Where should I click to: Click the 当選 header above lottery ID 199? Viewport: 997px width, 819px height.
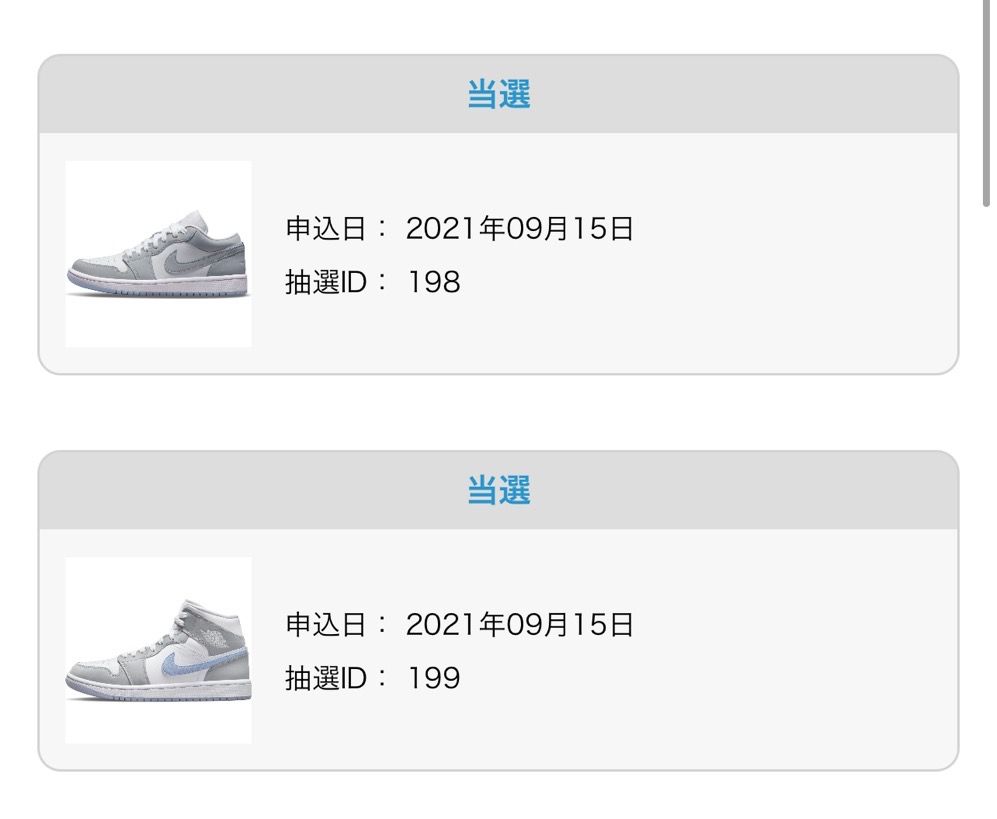click(498, 491)
